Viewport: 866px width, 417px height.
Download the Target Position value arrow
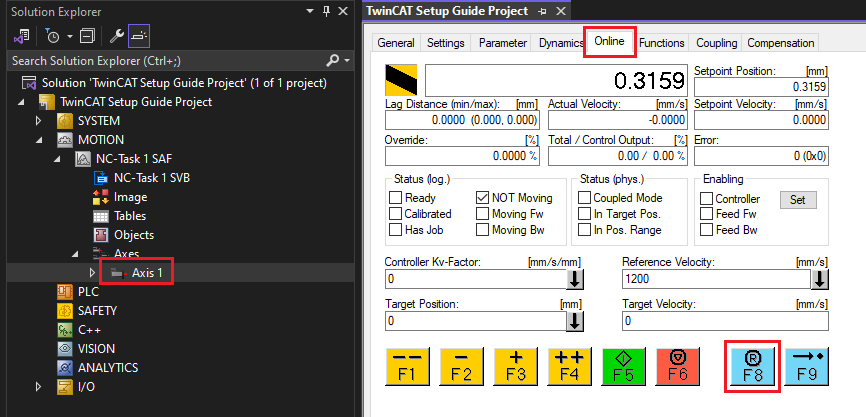(574, 321)
